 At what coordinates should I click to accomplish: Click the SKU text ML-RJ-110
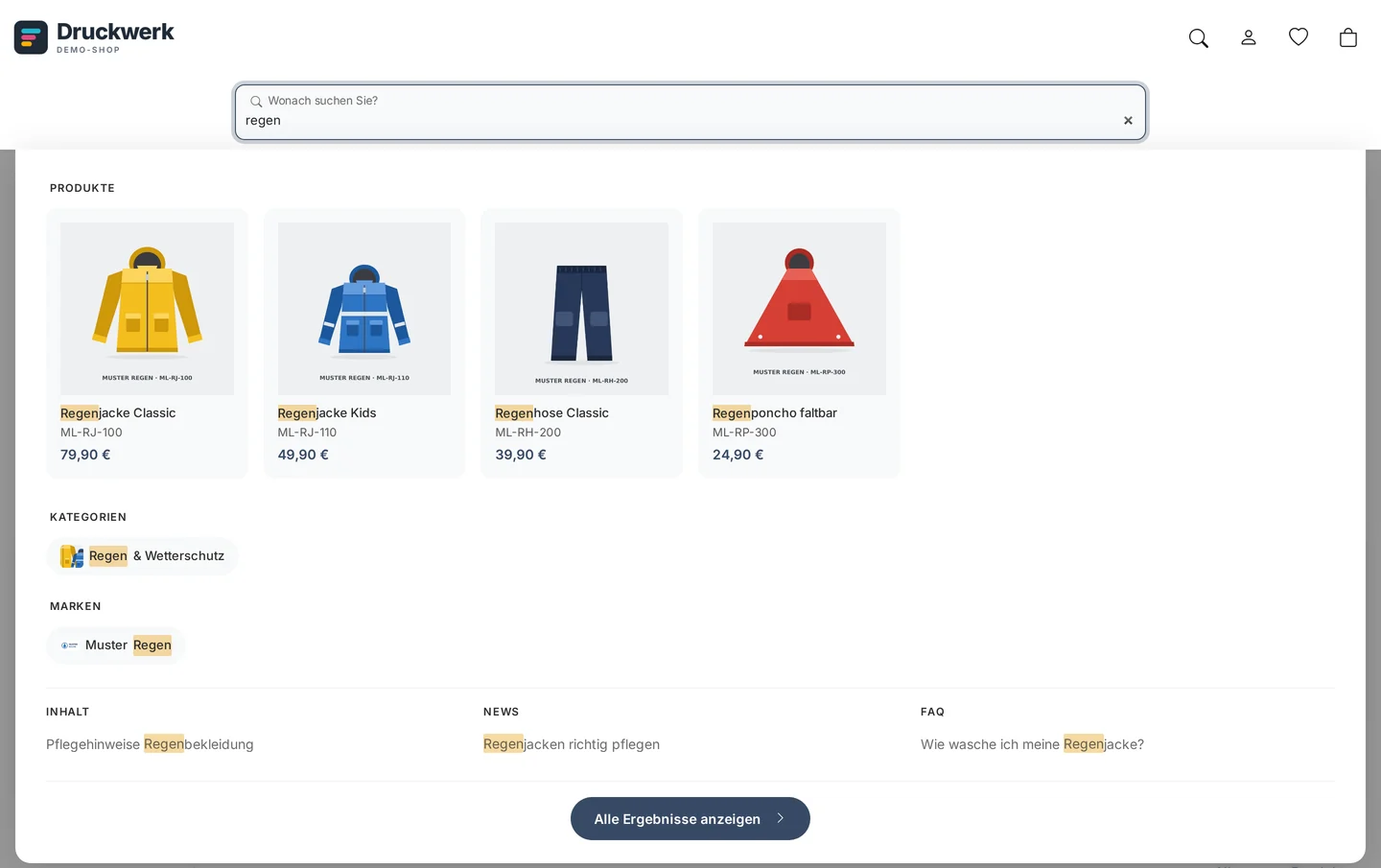[307, 433]
